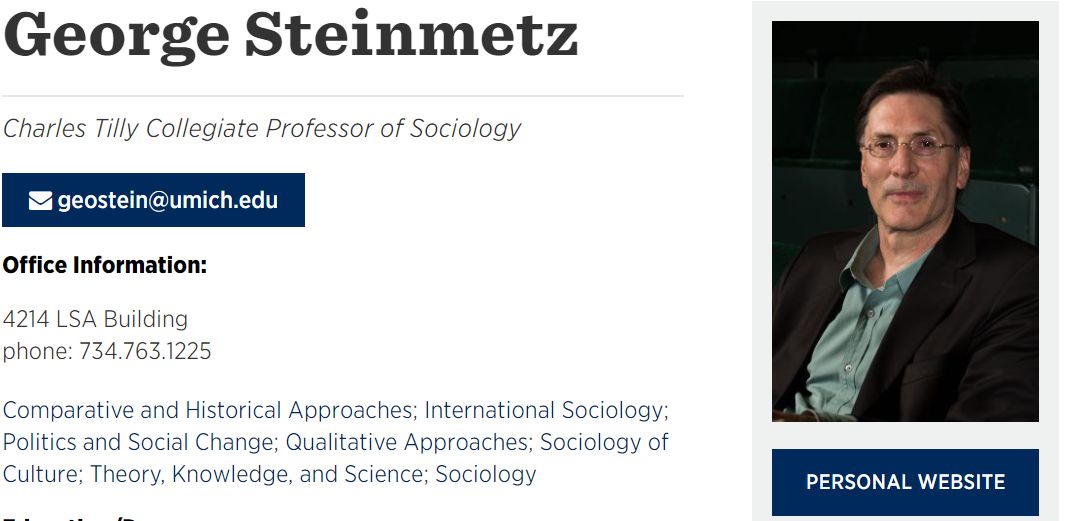This screenshot has width=1074, height=521.
Task: Click the envelope icon beside the email
Action: (x=40, y=201)
